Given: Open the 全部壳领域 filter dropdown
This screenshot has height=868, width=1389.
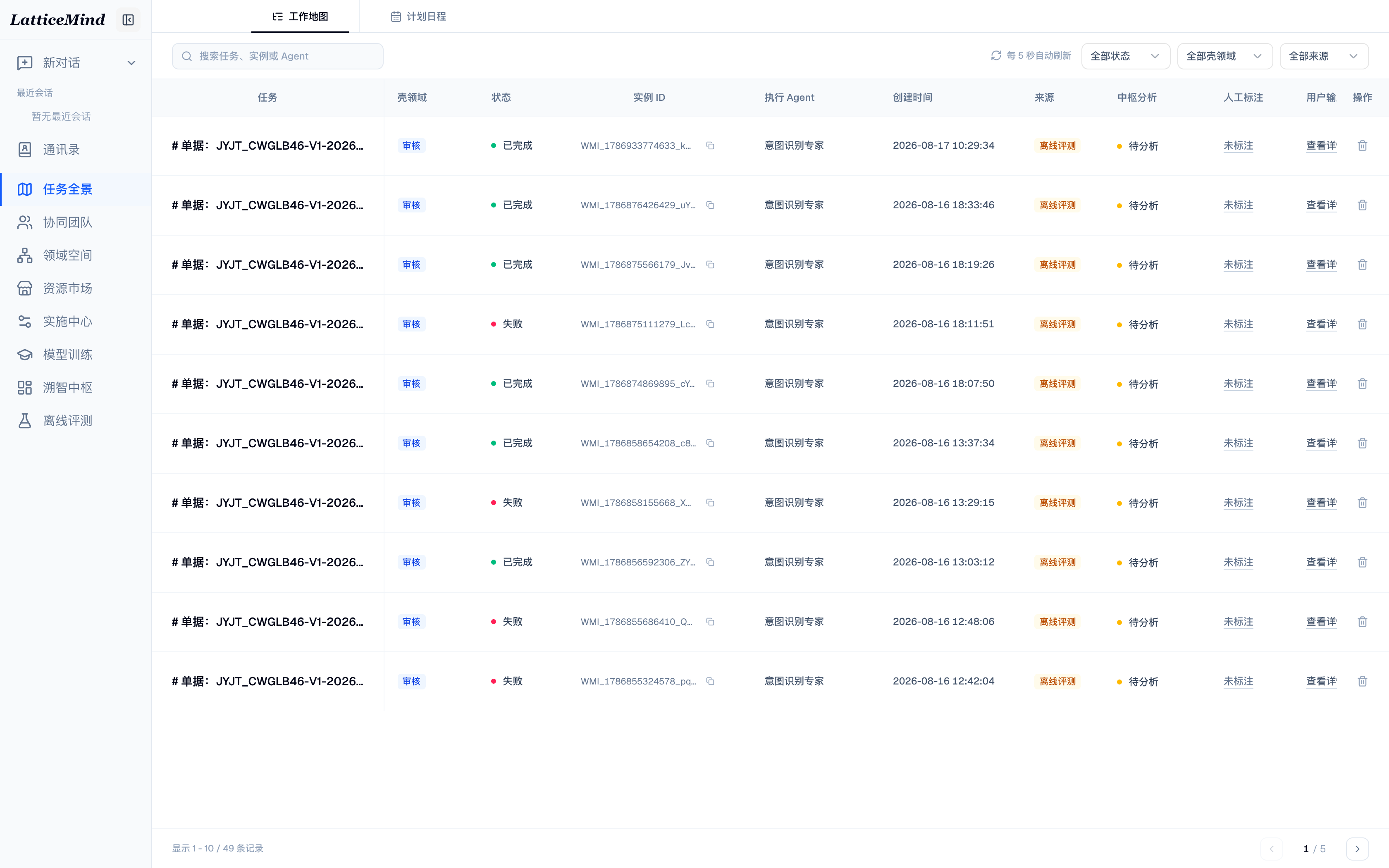Looking at the screenshot, I should tap(1224, 56).
